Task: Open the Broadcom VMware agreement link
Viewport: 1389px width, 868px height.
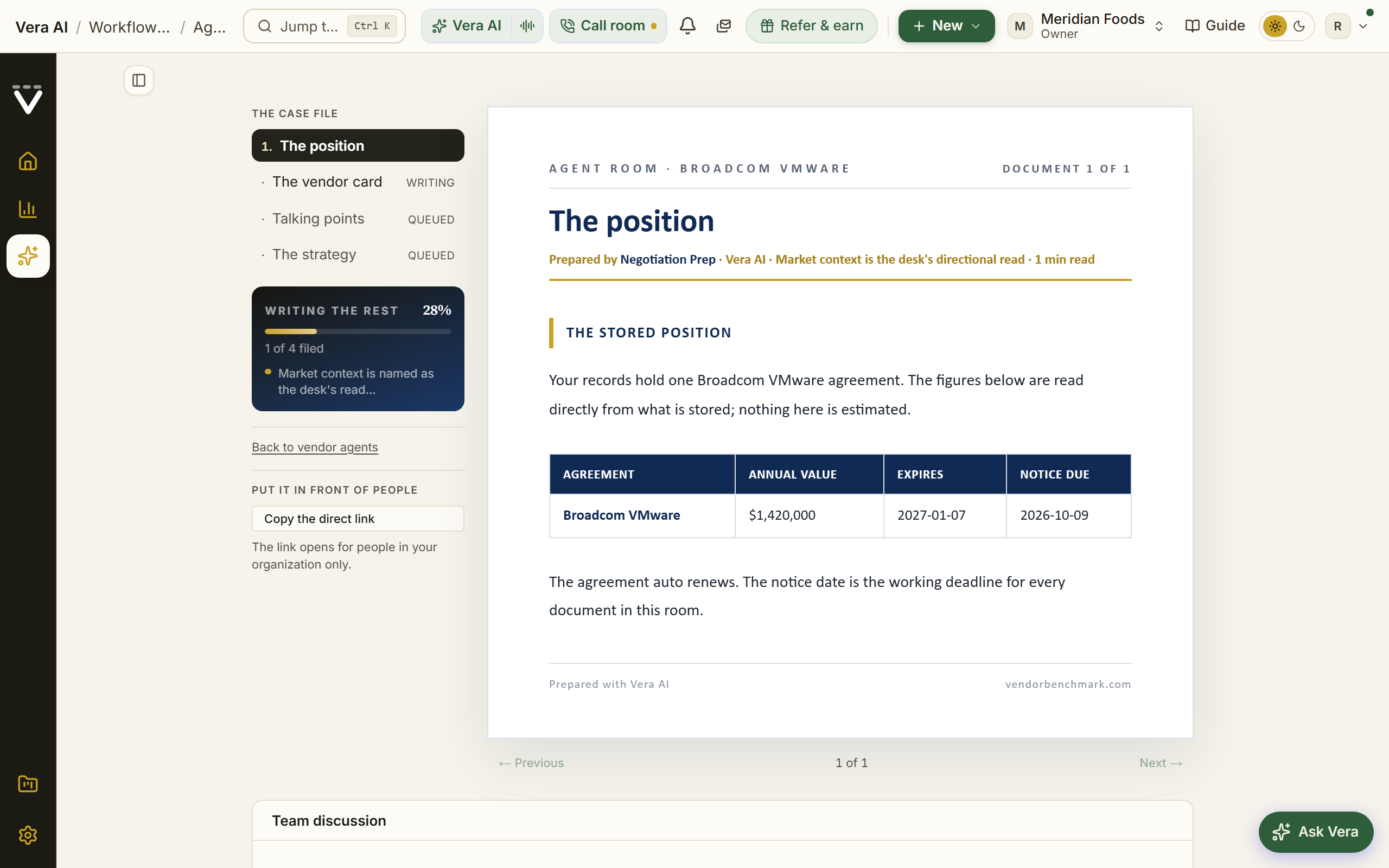Action: [621, 515]
